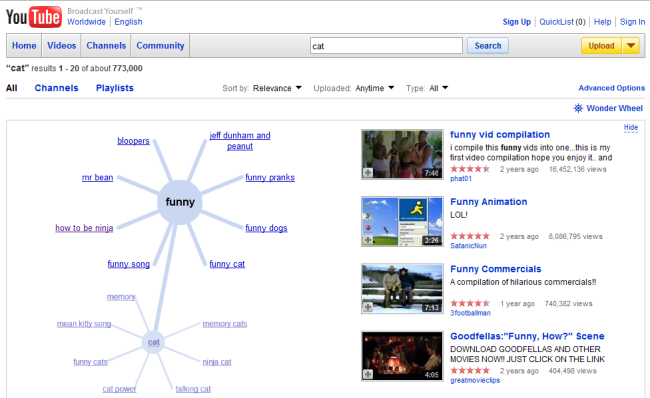Select the funny dogs topic
Image resolution: width=650 pixels, height=398 pixels.
click(266, 228)
